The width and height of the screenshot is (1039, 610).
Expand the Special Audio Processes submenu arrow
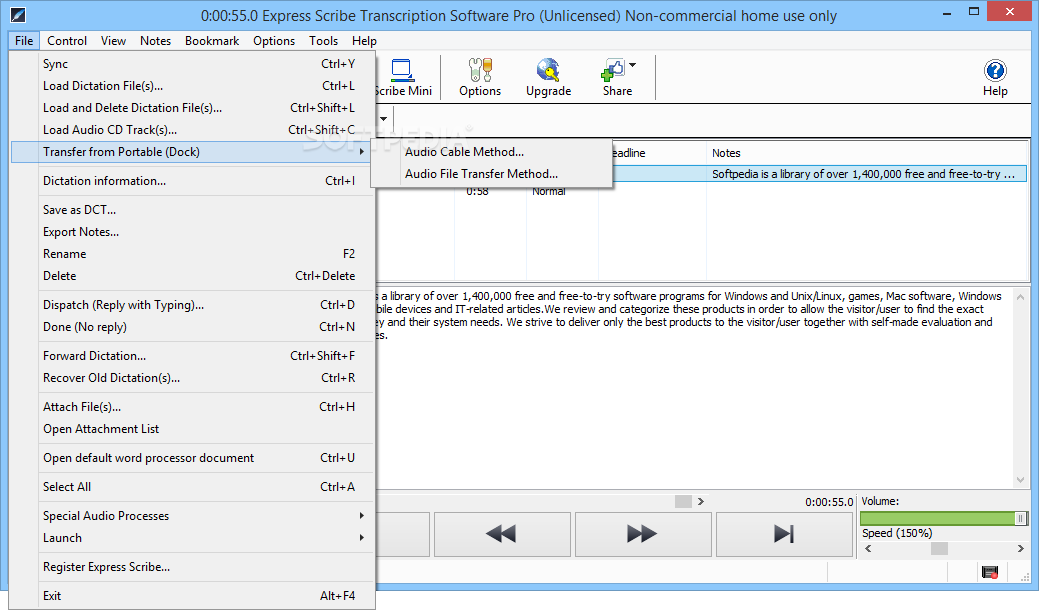click(x=362, y=515)
